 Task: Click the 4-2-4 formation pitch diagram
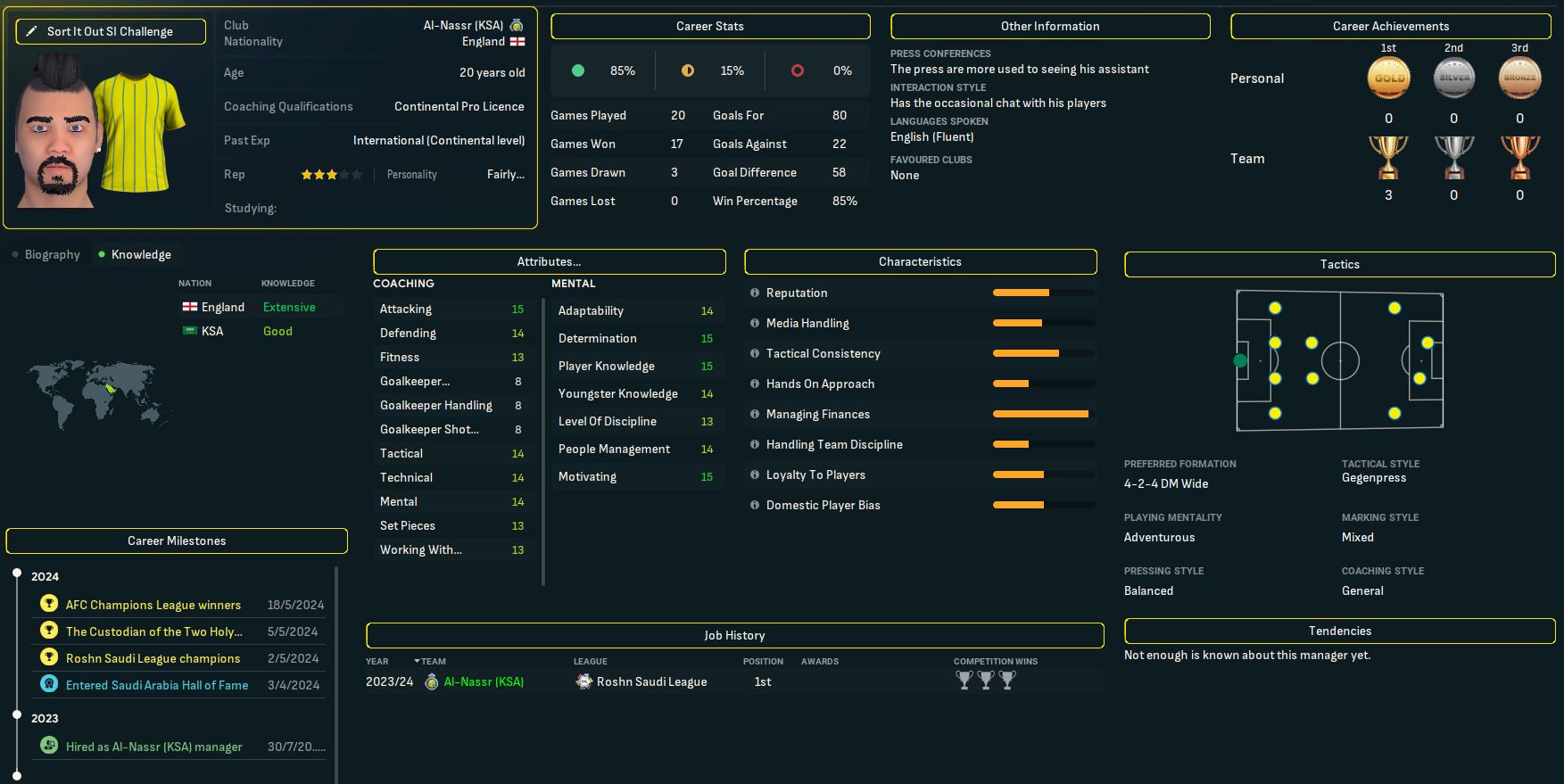coord(1339,360)
